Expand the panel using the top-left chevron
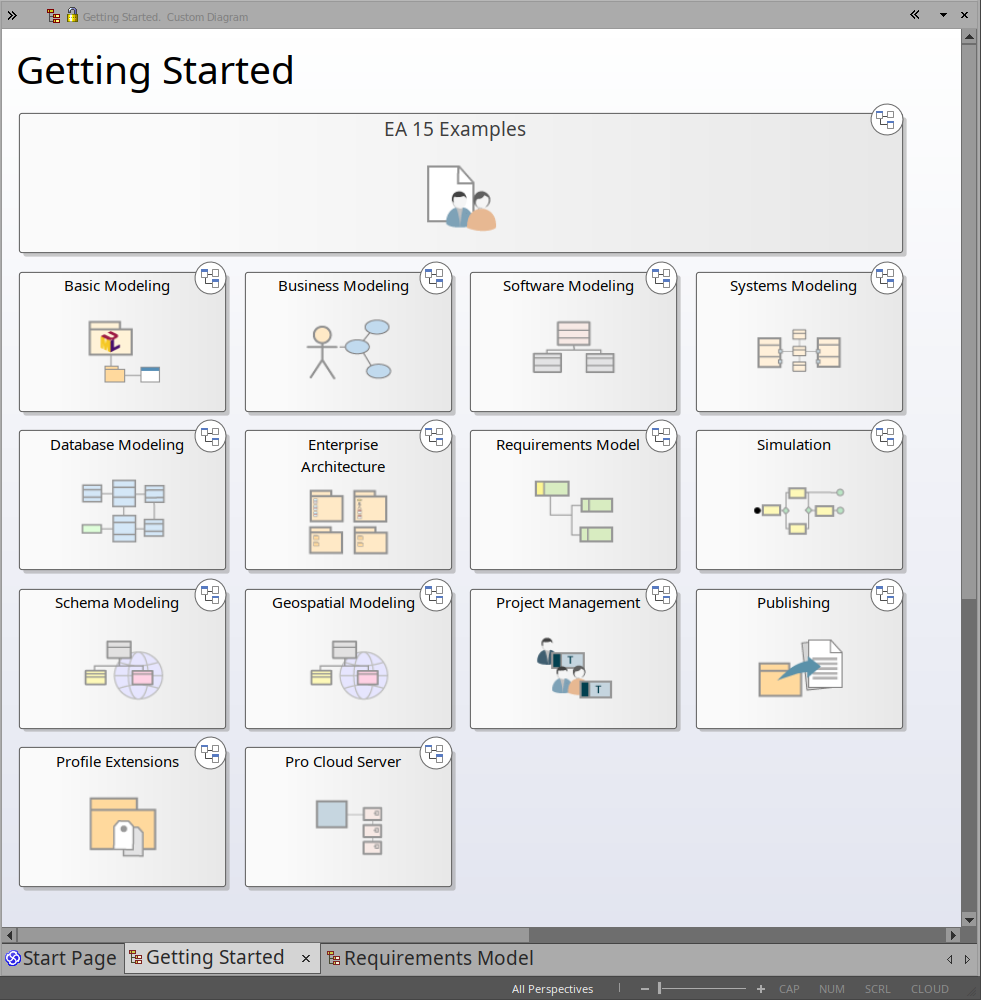 12,15
